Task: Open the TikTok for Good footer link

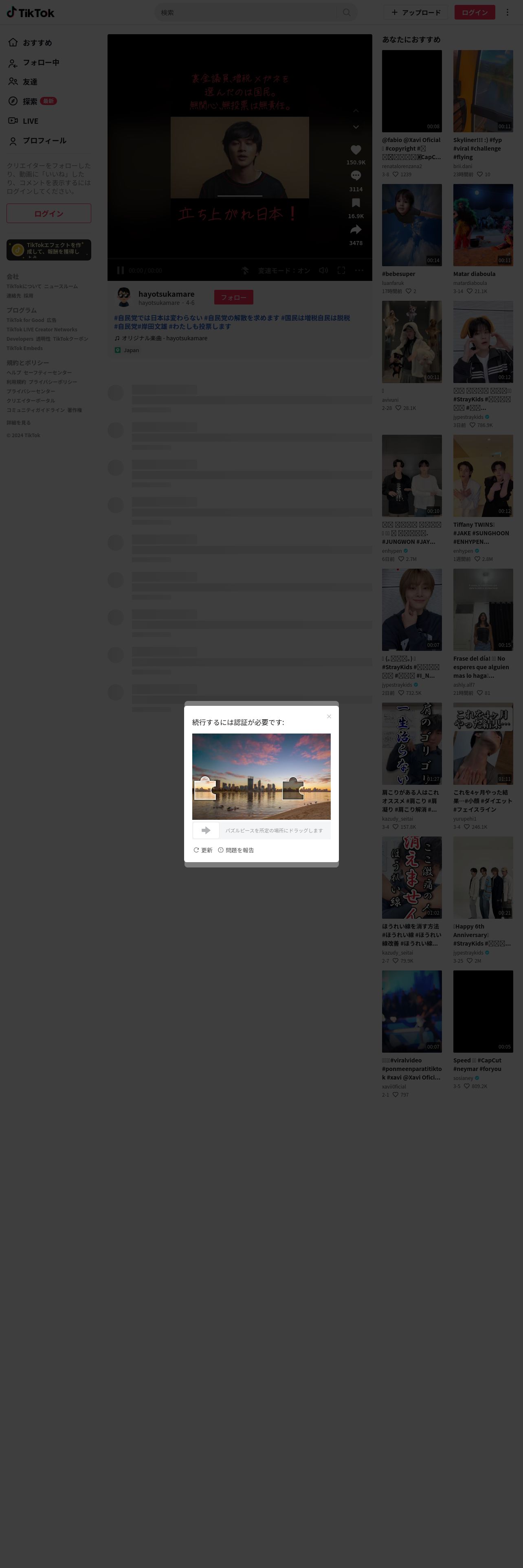Action: click(x=26, y=320)
